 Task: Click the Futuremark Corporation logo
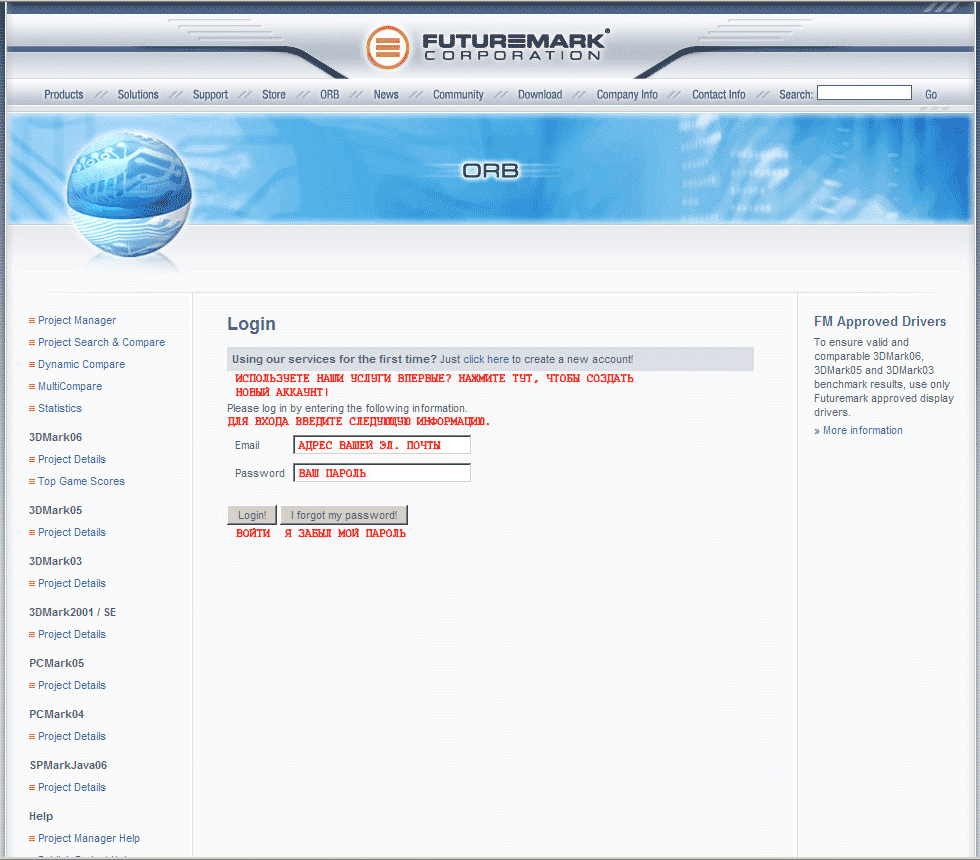(x=487, y=47)
